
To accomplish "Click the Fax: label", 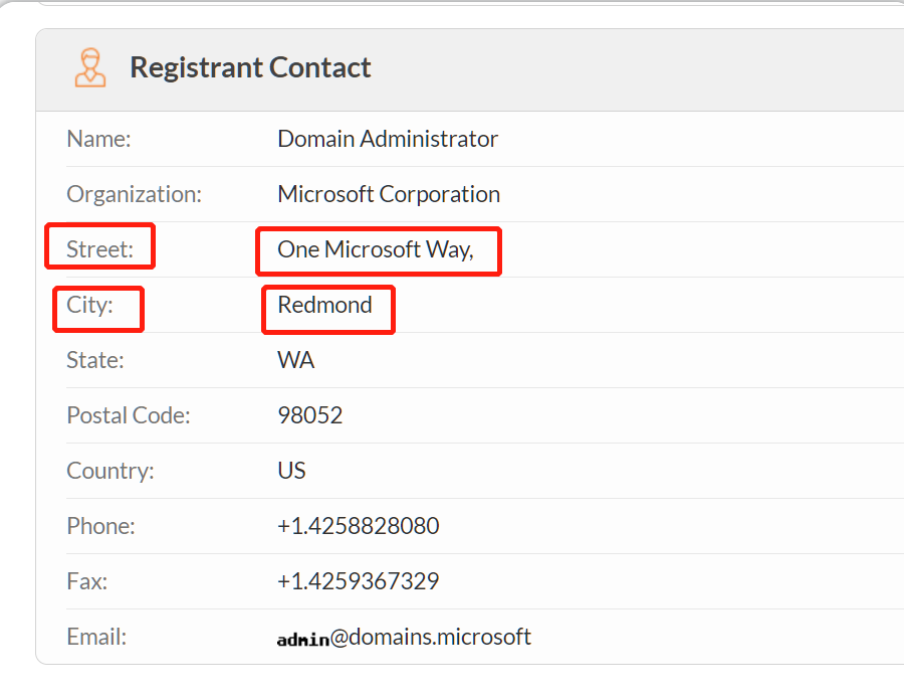I will tap(87, 582).
